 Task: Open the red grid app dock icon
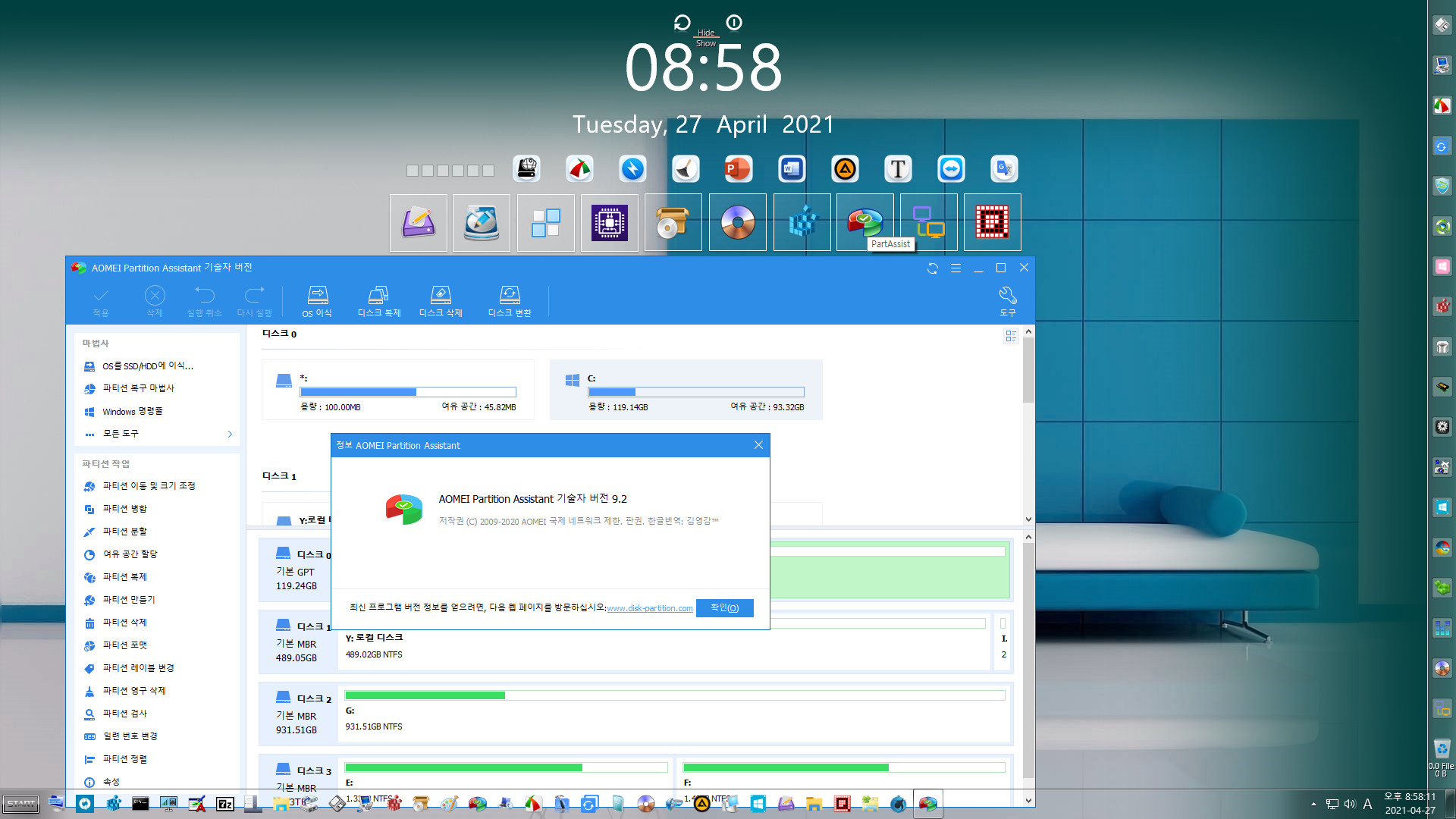tap(993, 222)
